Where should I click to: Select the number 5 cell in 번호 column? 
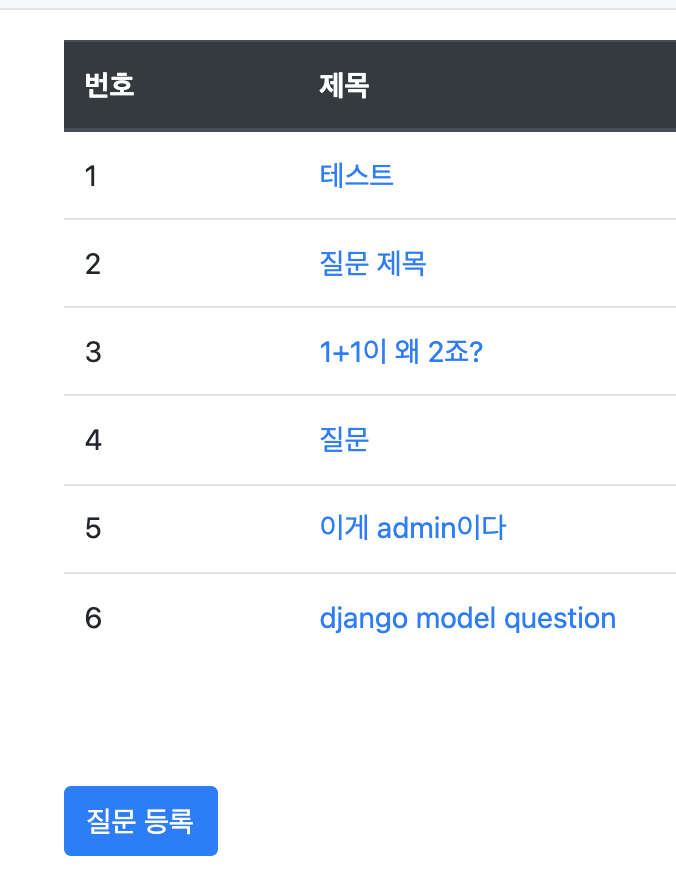93,528
